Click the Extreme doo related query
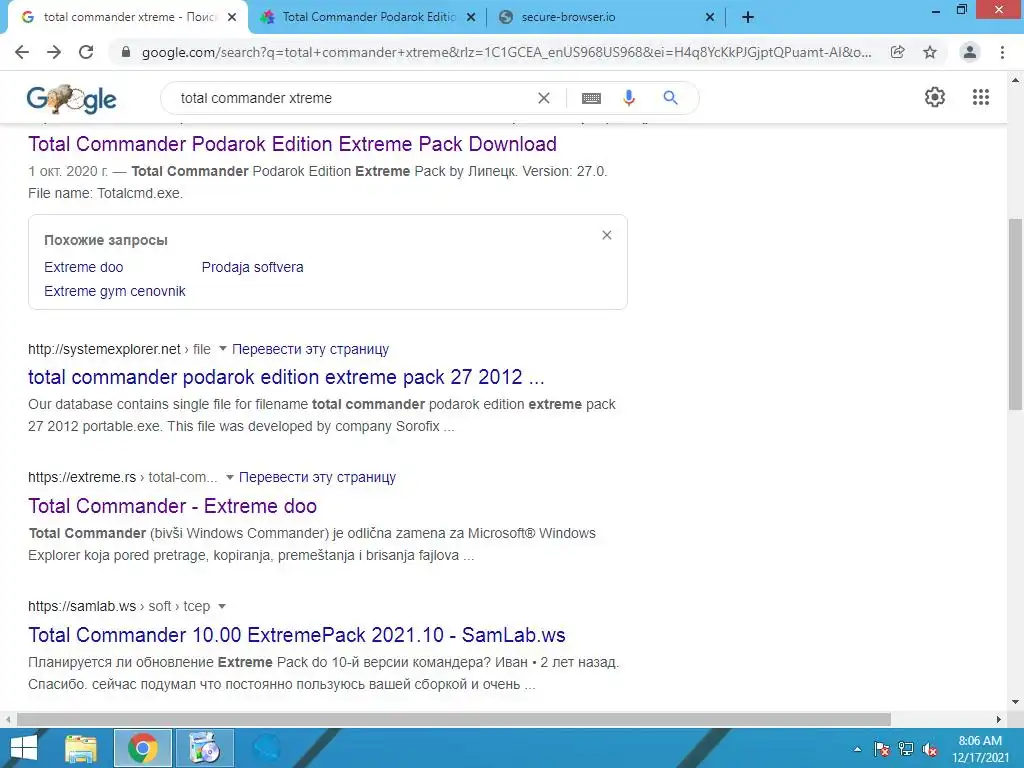 (84, 267)
